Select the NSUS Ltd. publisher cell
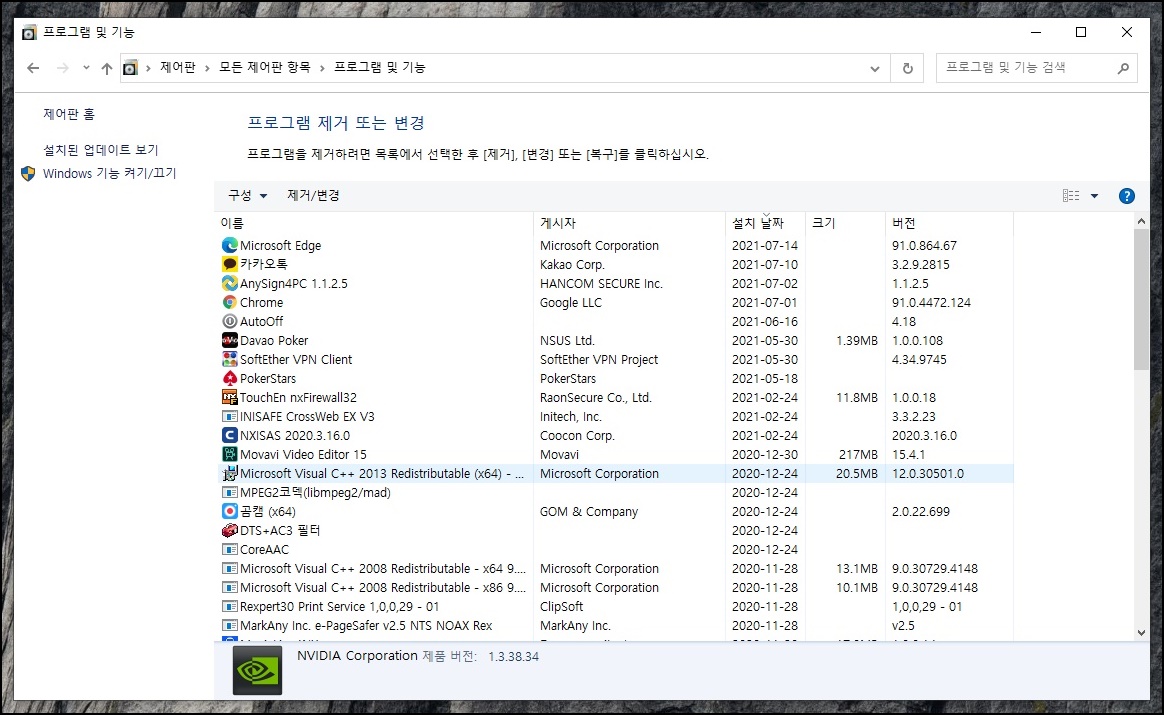Viewport: 1164px width, 715px height. pos(567,340)
